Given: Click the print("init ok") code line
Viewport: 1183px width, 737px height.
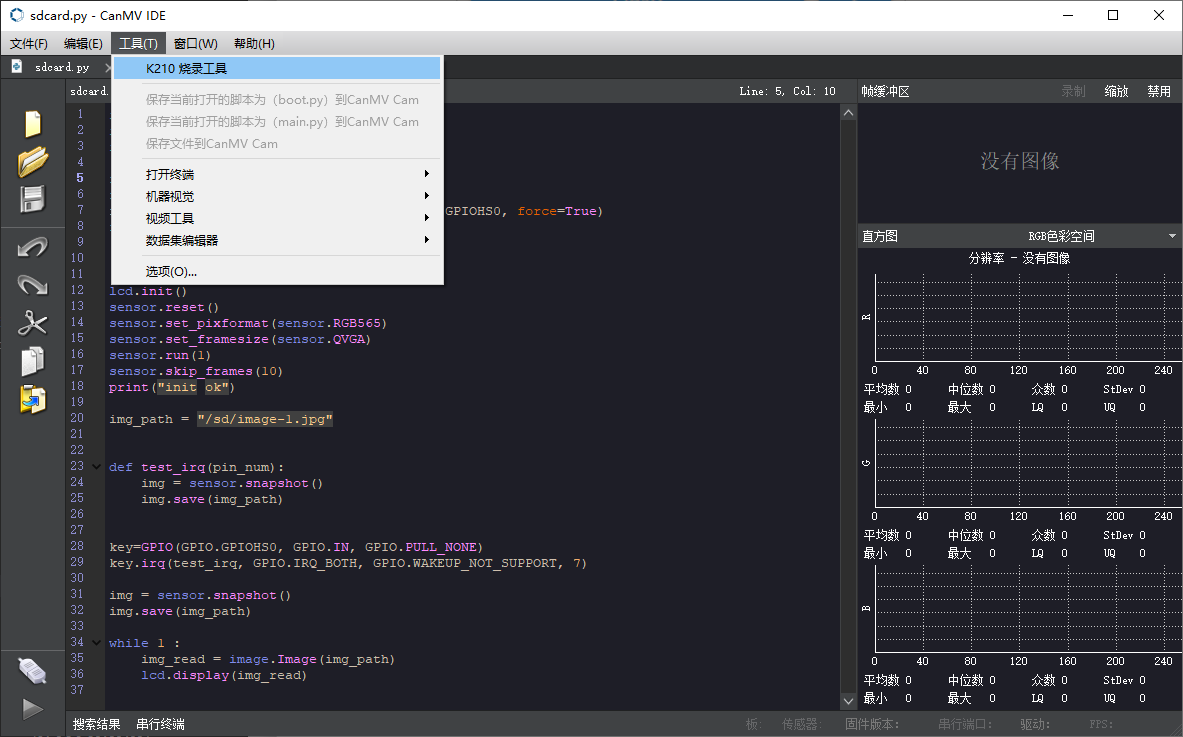Looking at the screenshot, I should coord(172,387).
